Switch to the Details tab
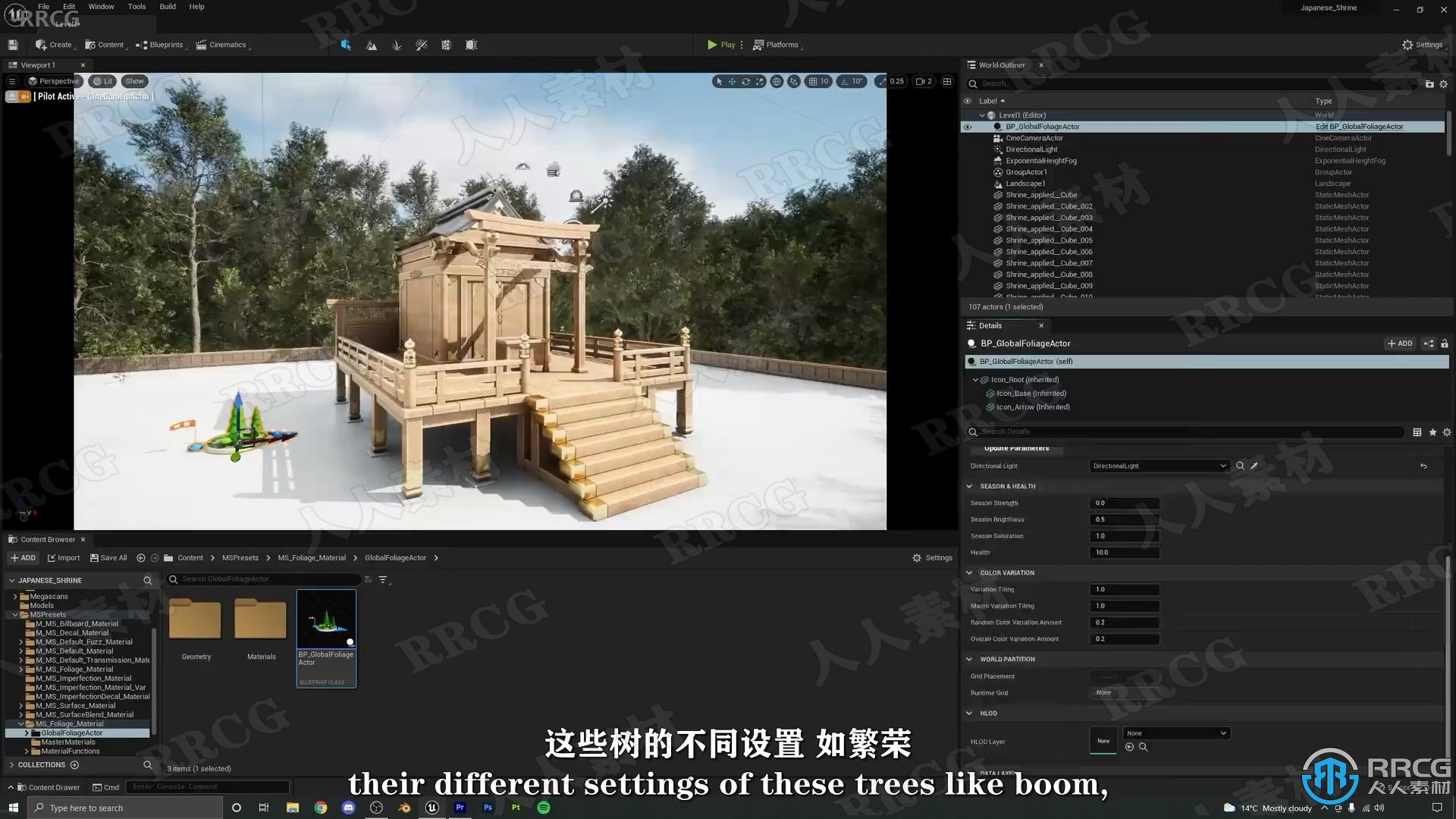The height and width of the screenshot is (819, 1456). pos(990,325)
